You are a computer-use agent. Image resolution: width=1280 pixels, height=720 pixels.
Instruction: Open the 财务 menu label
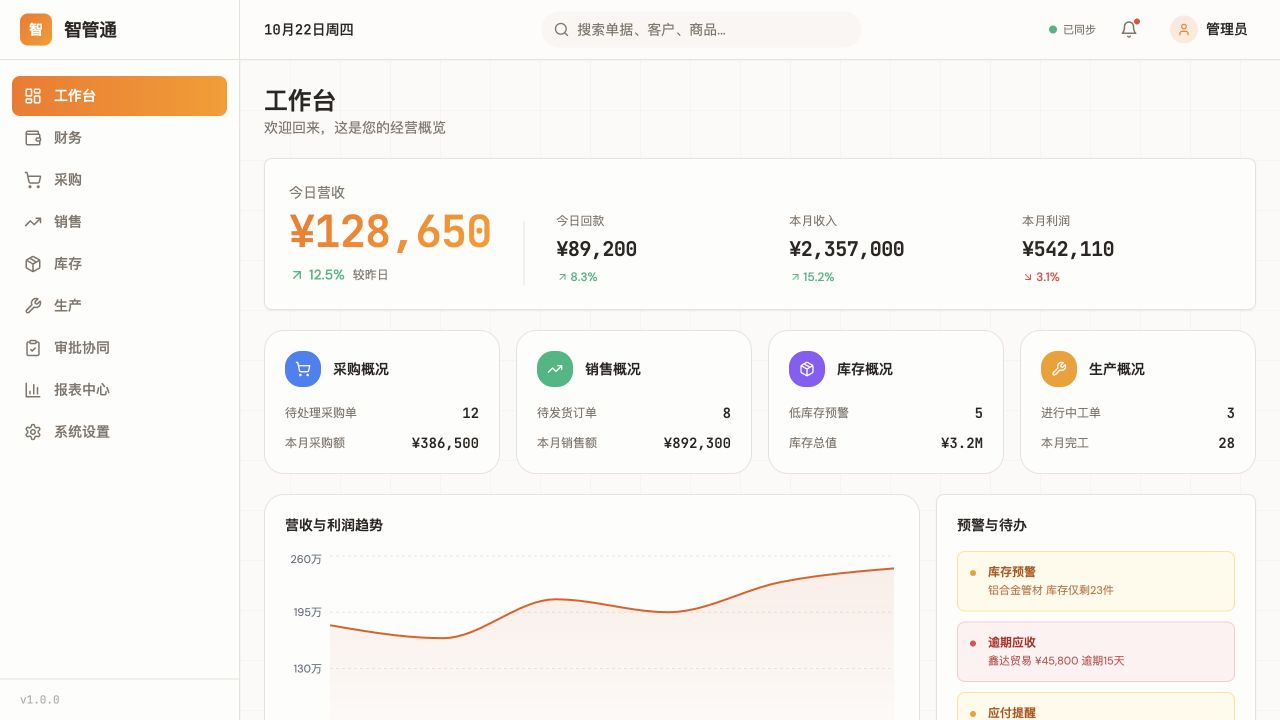pos(68,138)
